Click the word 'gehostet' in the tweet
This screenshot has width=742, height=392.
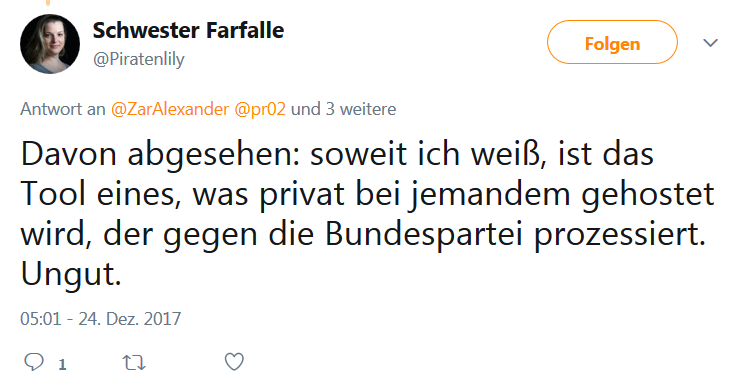click(x=647, y=195)
